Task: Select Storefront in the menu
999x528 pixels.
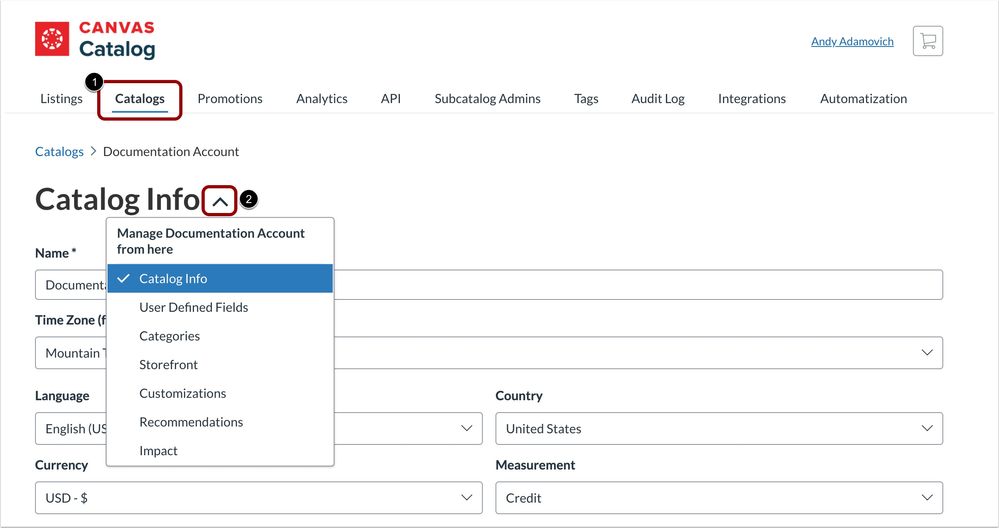Action: [x=220, y=364]
